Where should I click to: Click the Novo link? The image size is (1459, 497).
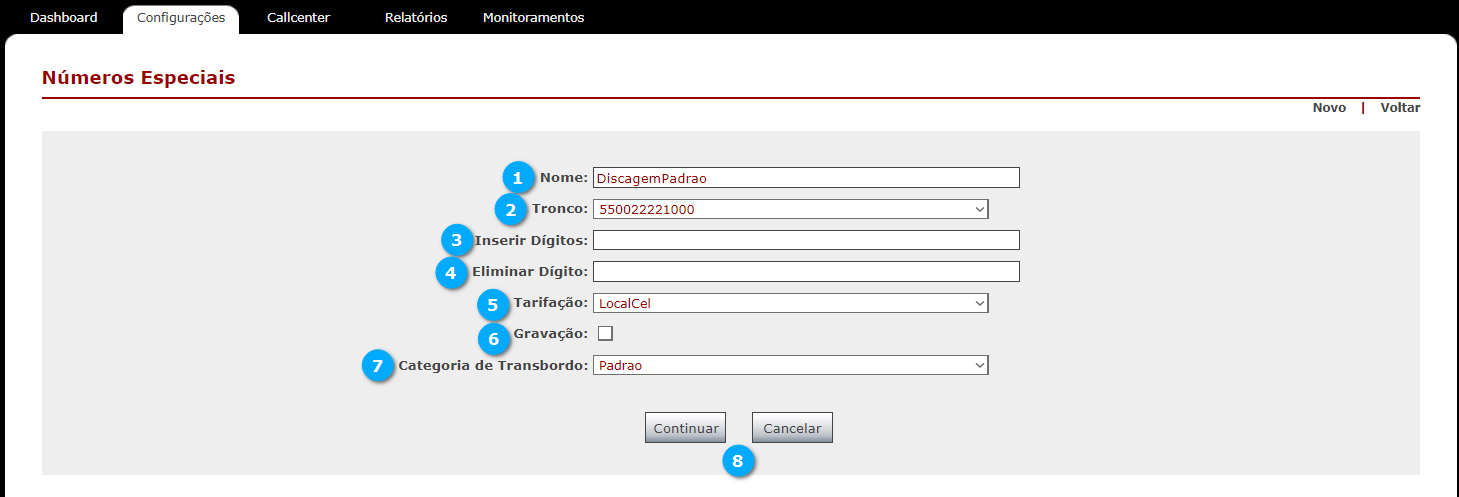point(1329,108)
